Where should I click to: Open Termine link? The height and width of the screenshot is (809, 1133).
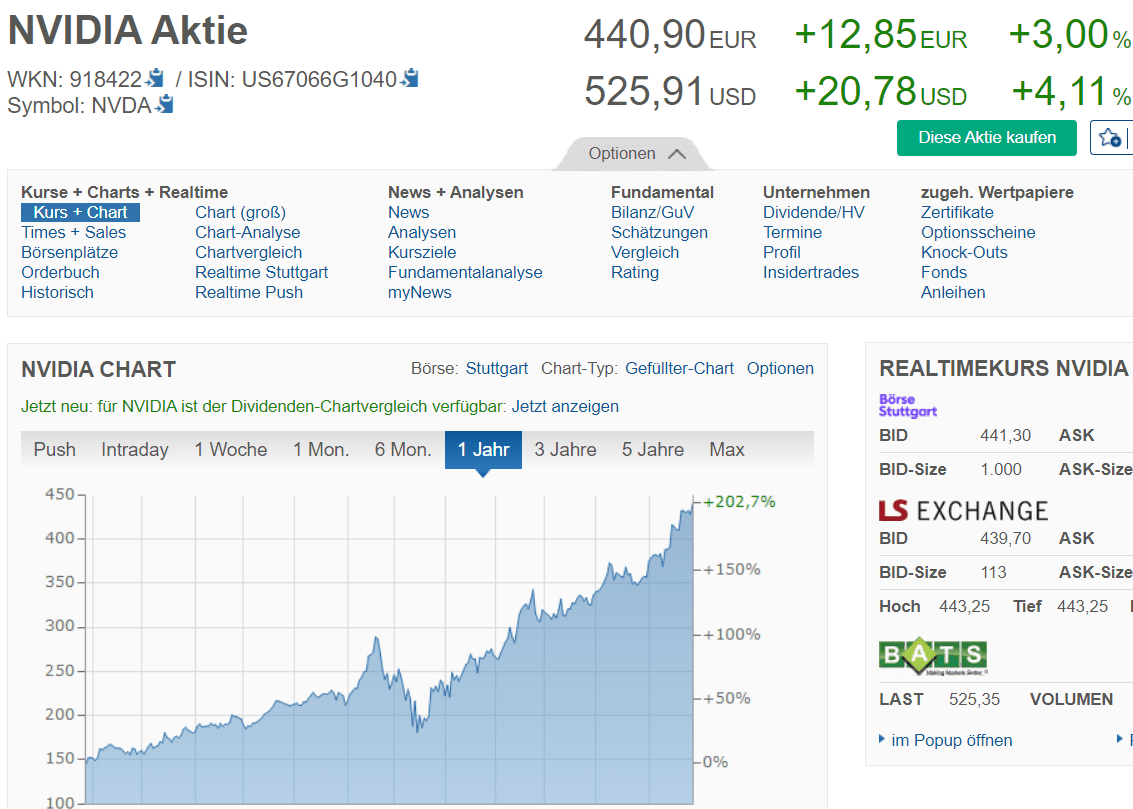pos(793,233)
